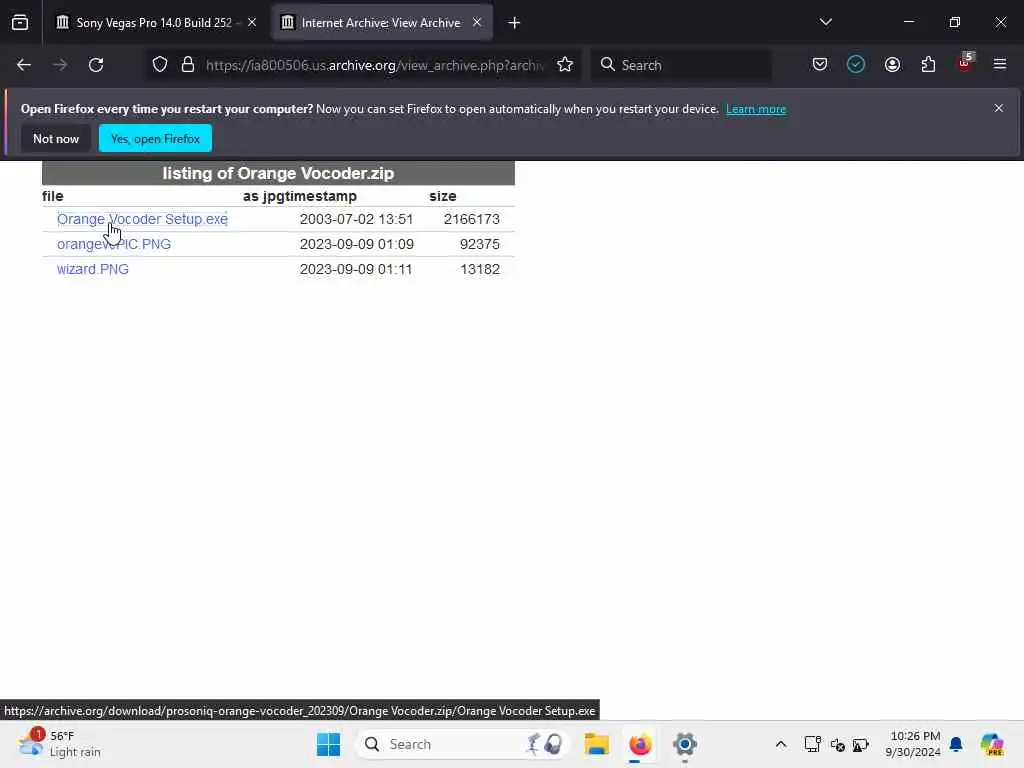Open the Firefox View icon
The image size is (1024, 768).
click(x=20, y=23)
